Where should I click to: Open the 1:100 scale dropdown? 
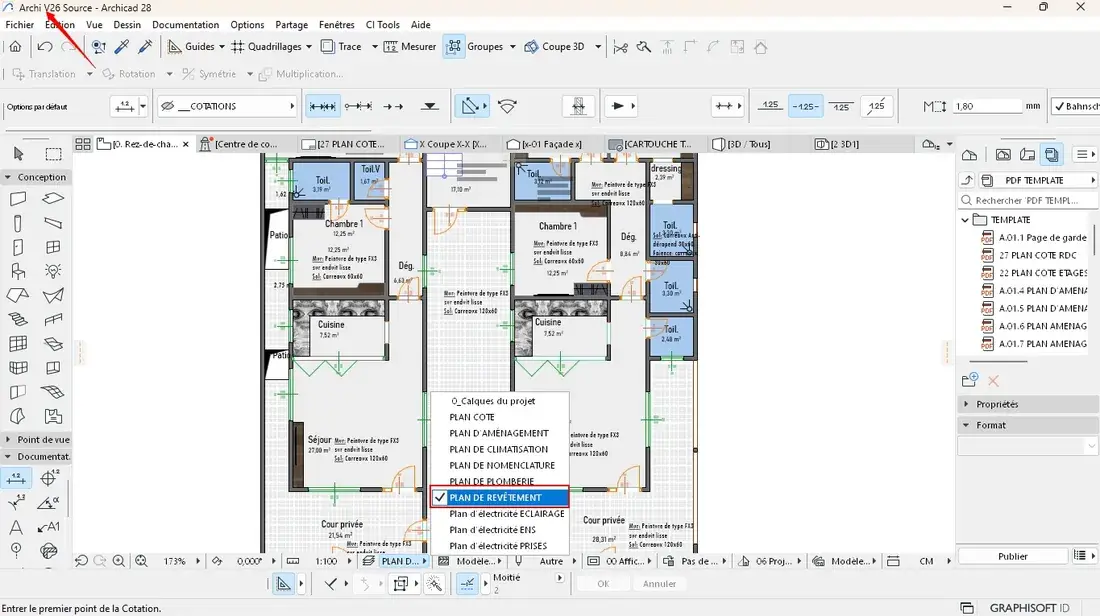point(331,561)
